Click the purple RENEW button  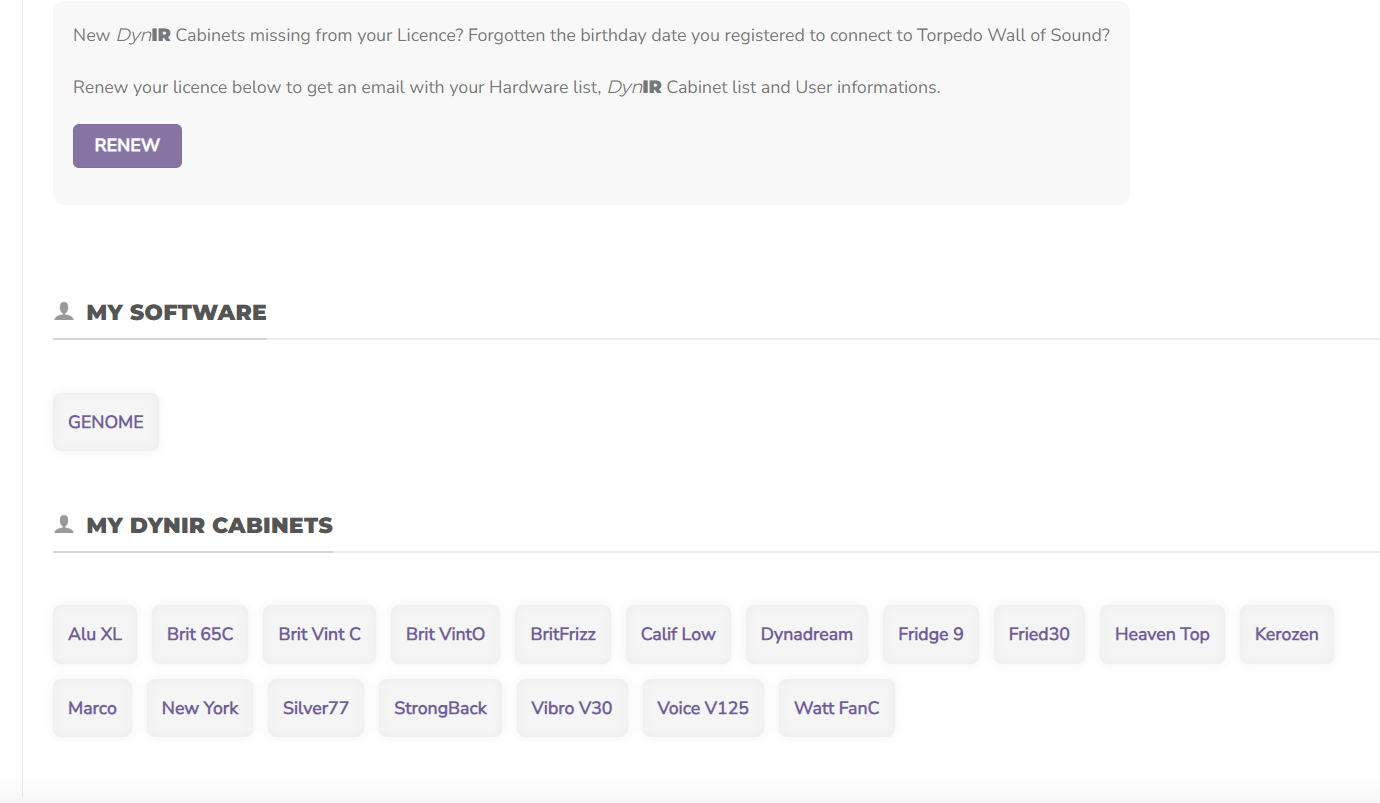127,146
